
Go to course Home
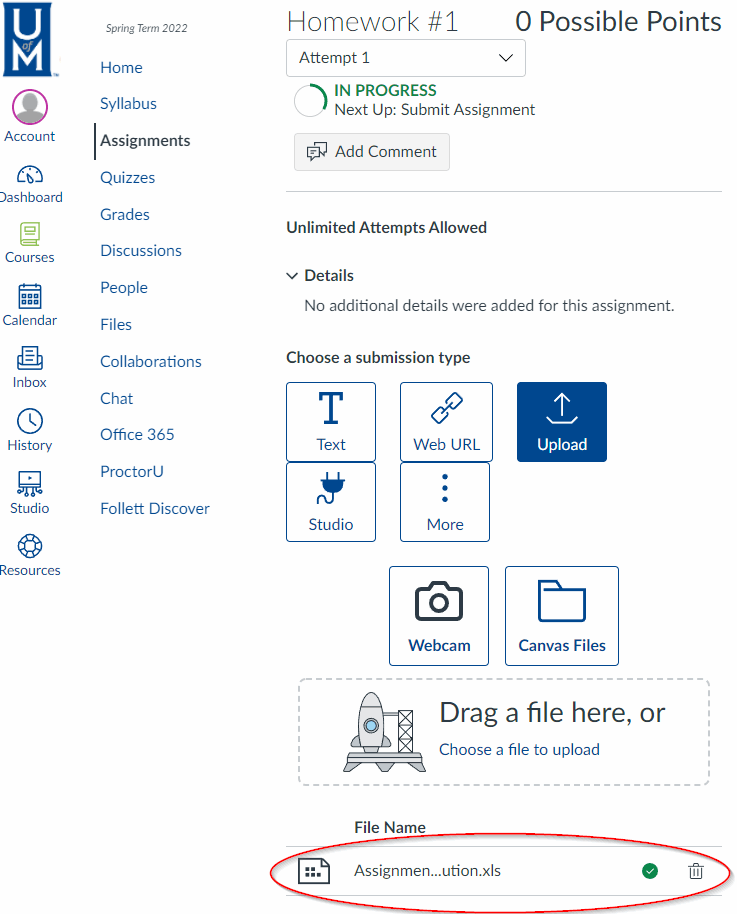click(x=121, y=68)
